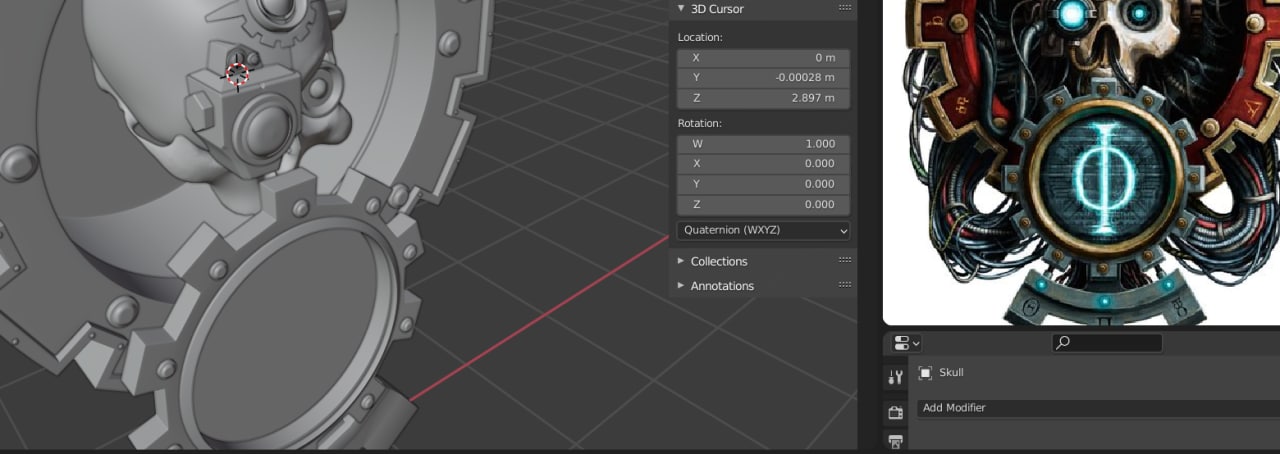Click the cursor Location Y field
The width and height of the screenshot is (1280, 454).
coord(763,78)
